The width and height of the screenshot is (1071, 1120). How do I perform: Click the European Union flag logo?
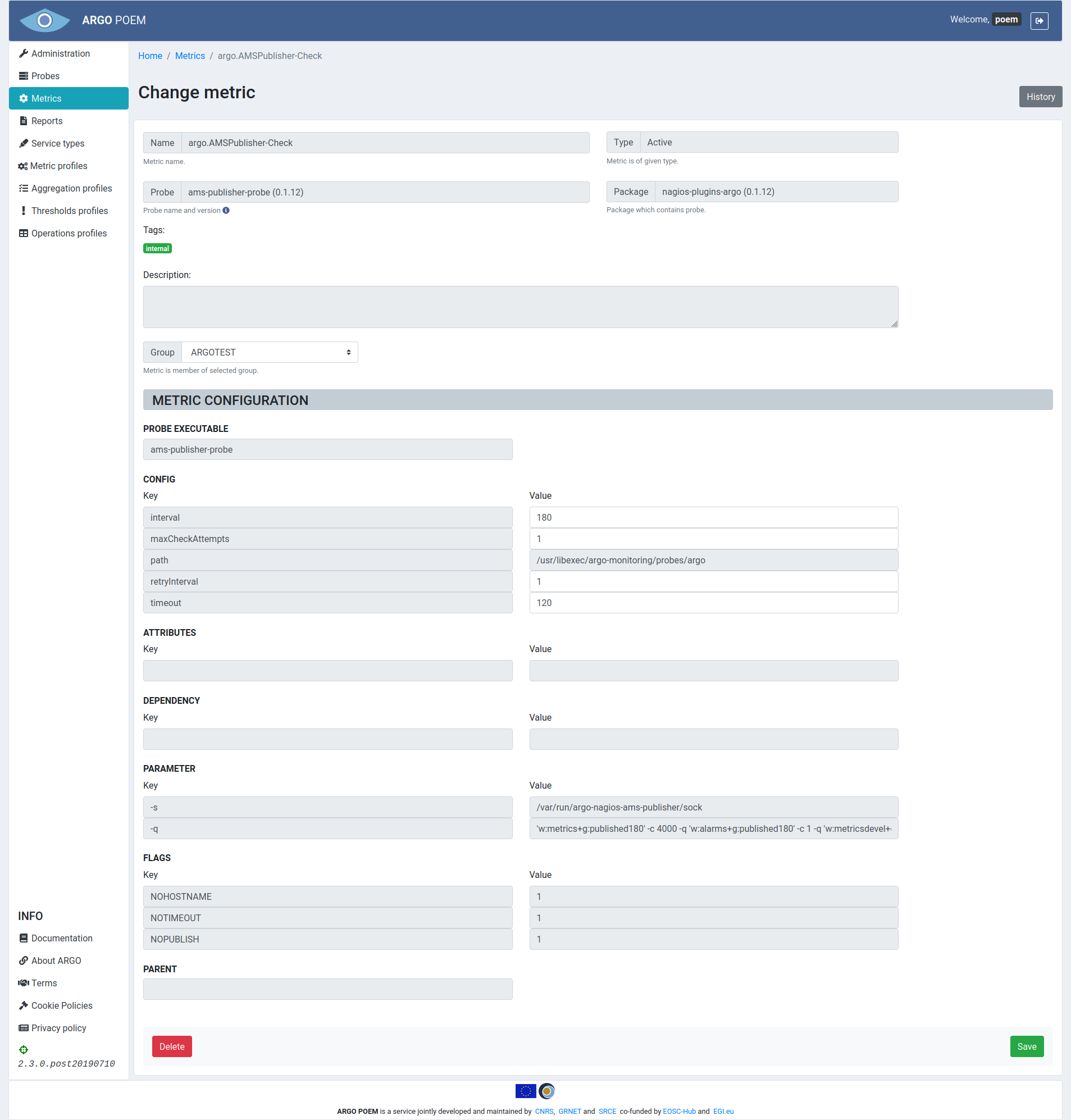tap(525, 1091)
